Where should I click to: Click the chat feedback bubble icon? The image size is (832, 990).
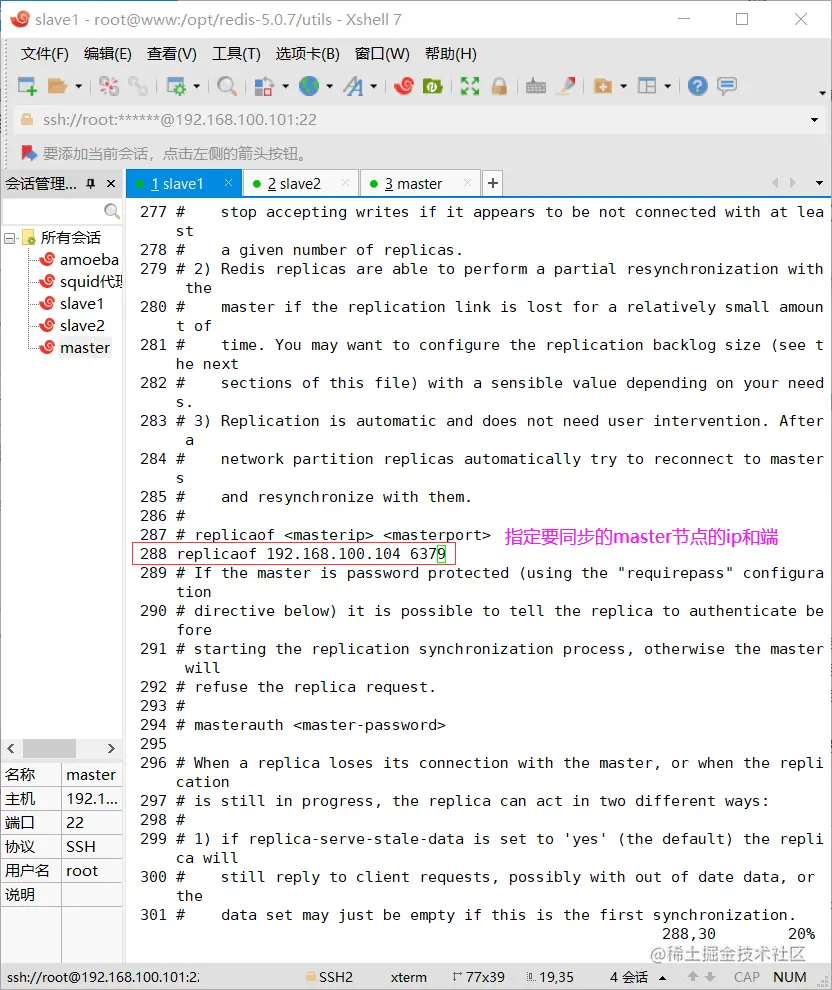coord(727,86)
